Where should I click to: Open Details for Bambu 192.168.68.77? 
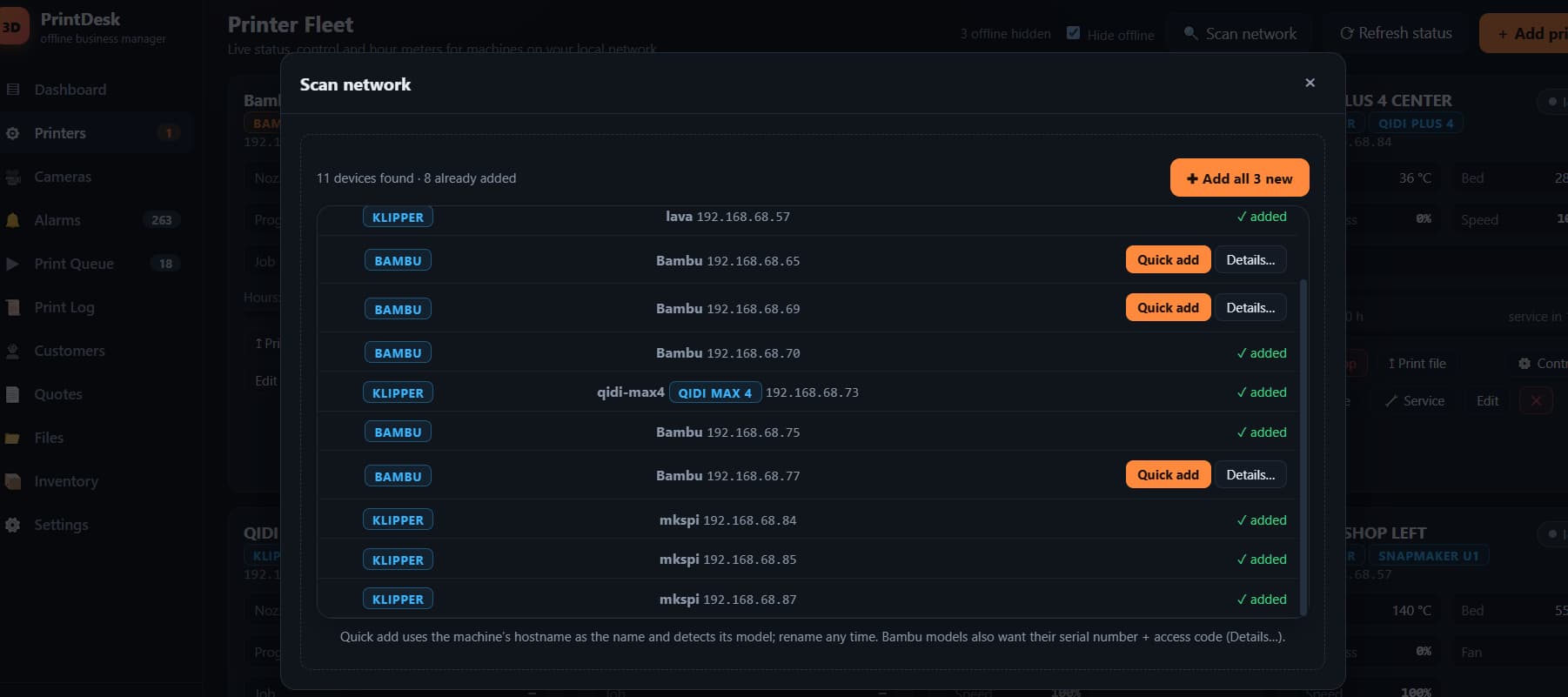click(1250, 474)
